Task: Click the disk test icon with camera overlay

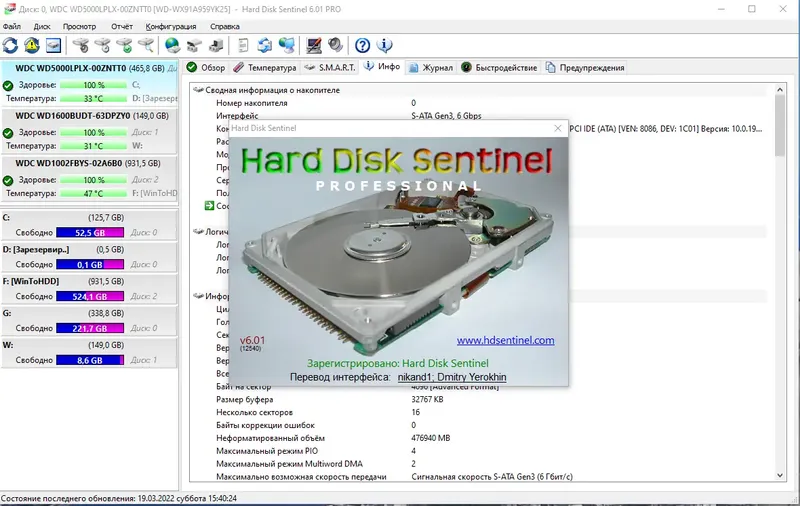Action: pos(81,45)
